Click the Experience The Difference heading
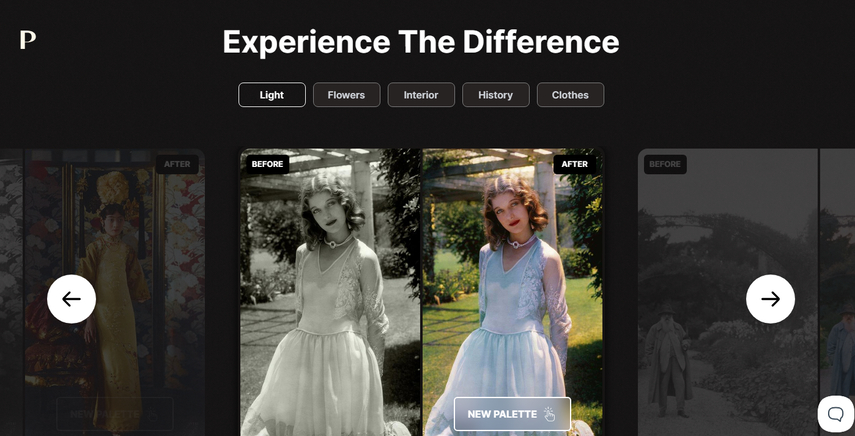This screenshot has height=436, width=855. click(x=421, y=42)
